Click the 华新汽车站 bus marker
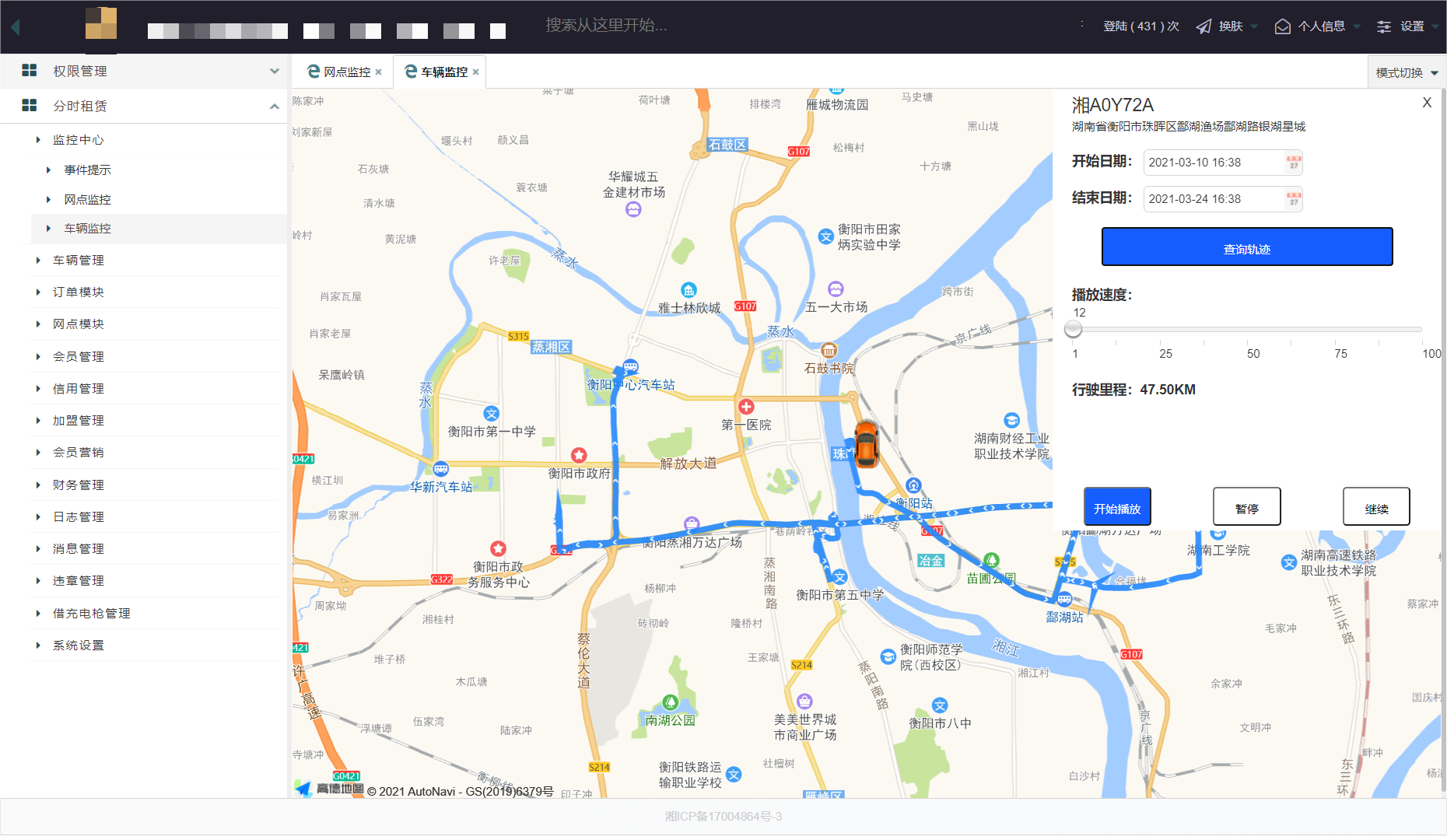This screenshot has height=840, width=1447. pyautogui.click(x=441, y=469)
